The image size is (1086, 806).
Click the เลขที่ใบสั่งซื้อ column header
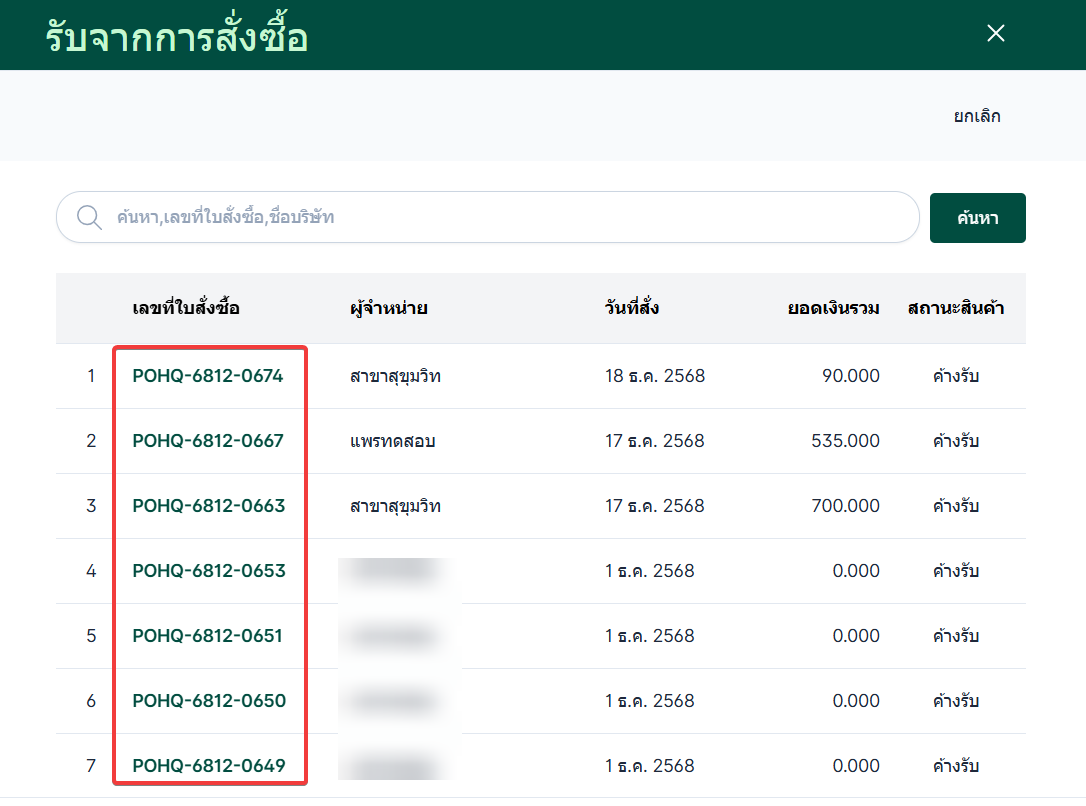186,307
